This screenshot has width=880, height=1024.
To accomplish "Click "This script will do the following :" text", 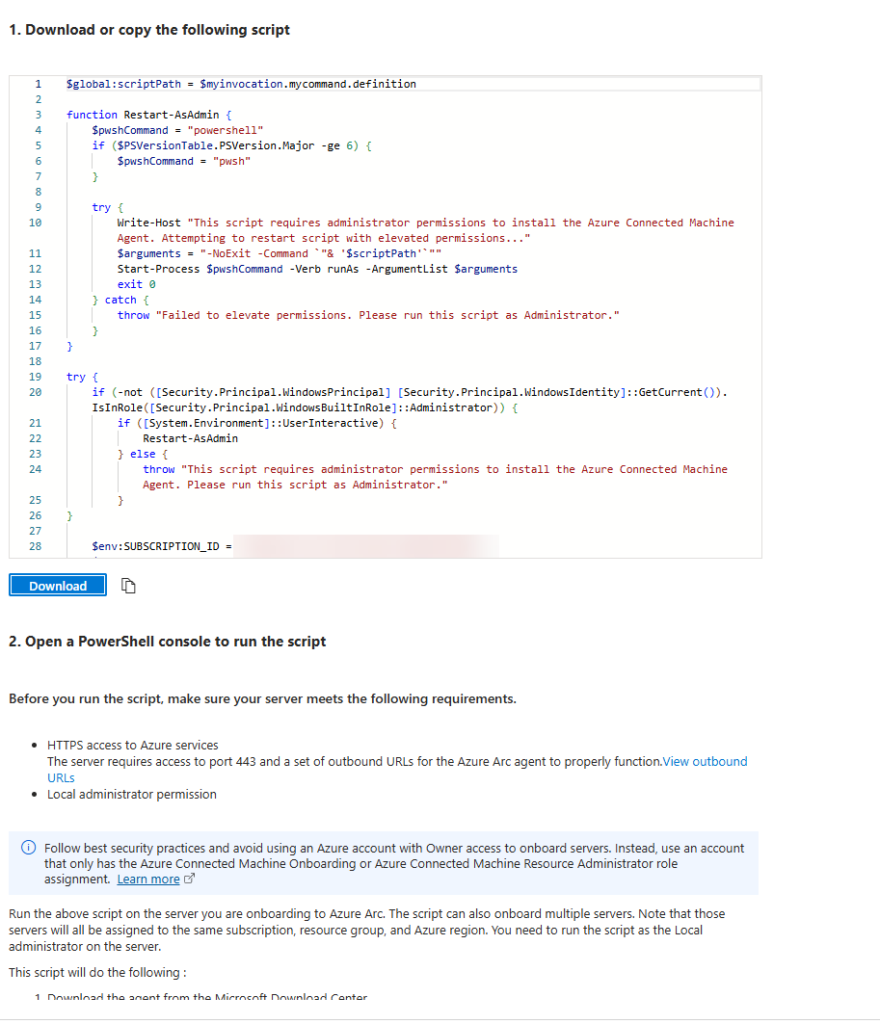I will (97, 972).
